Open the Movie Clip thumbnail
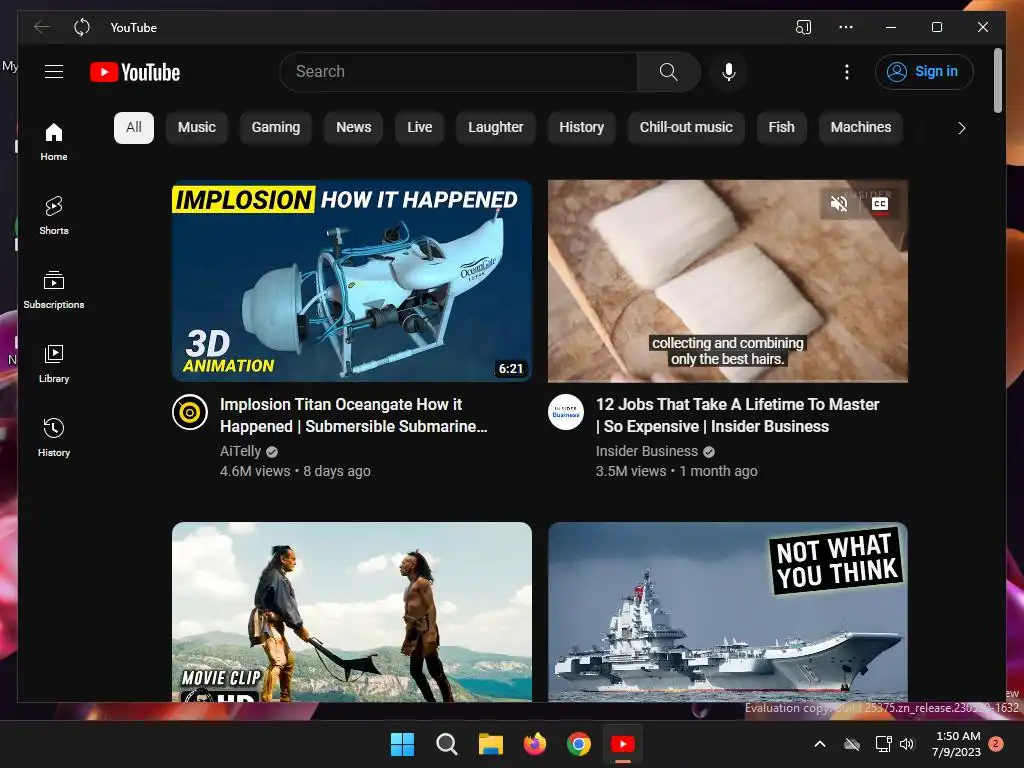Image resolution: width=1024 pixels, height=768 pixels. pos(352,612)
